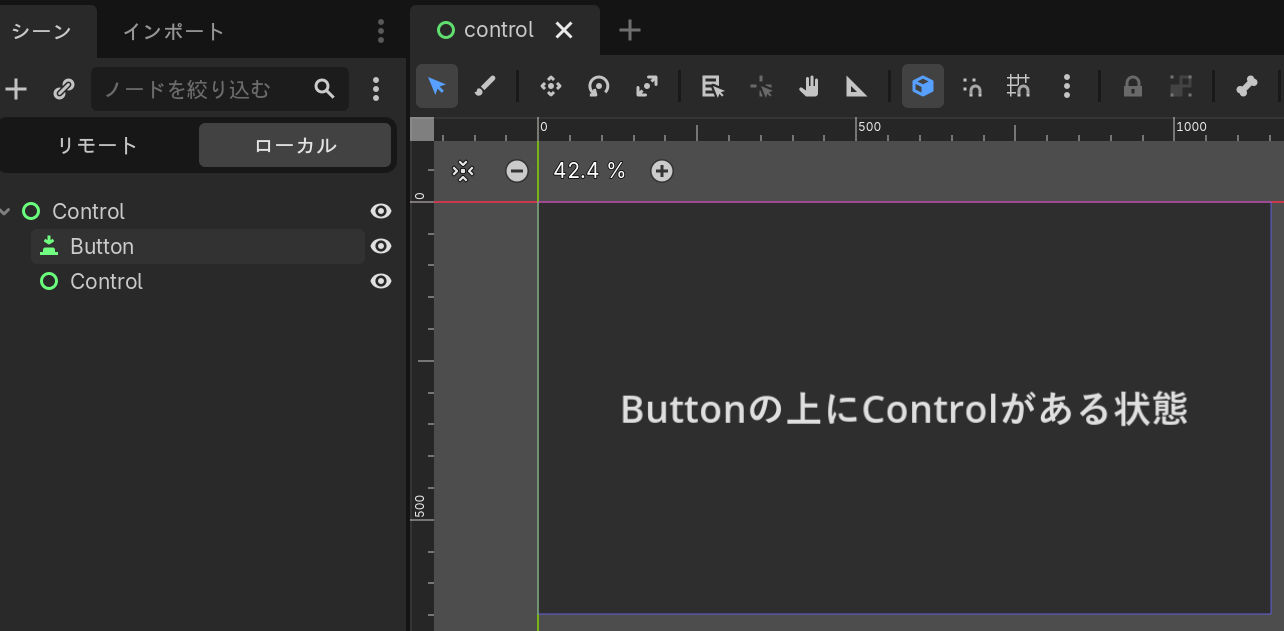Screen dimensions: 1284x631
Task: Hide the child Control node under Button
Action: point(380,281)
